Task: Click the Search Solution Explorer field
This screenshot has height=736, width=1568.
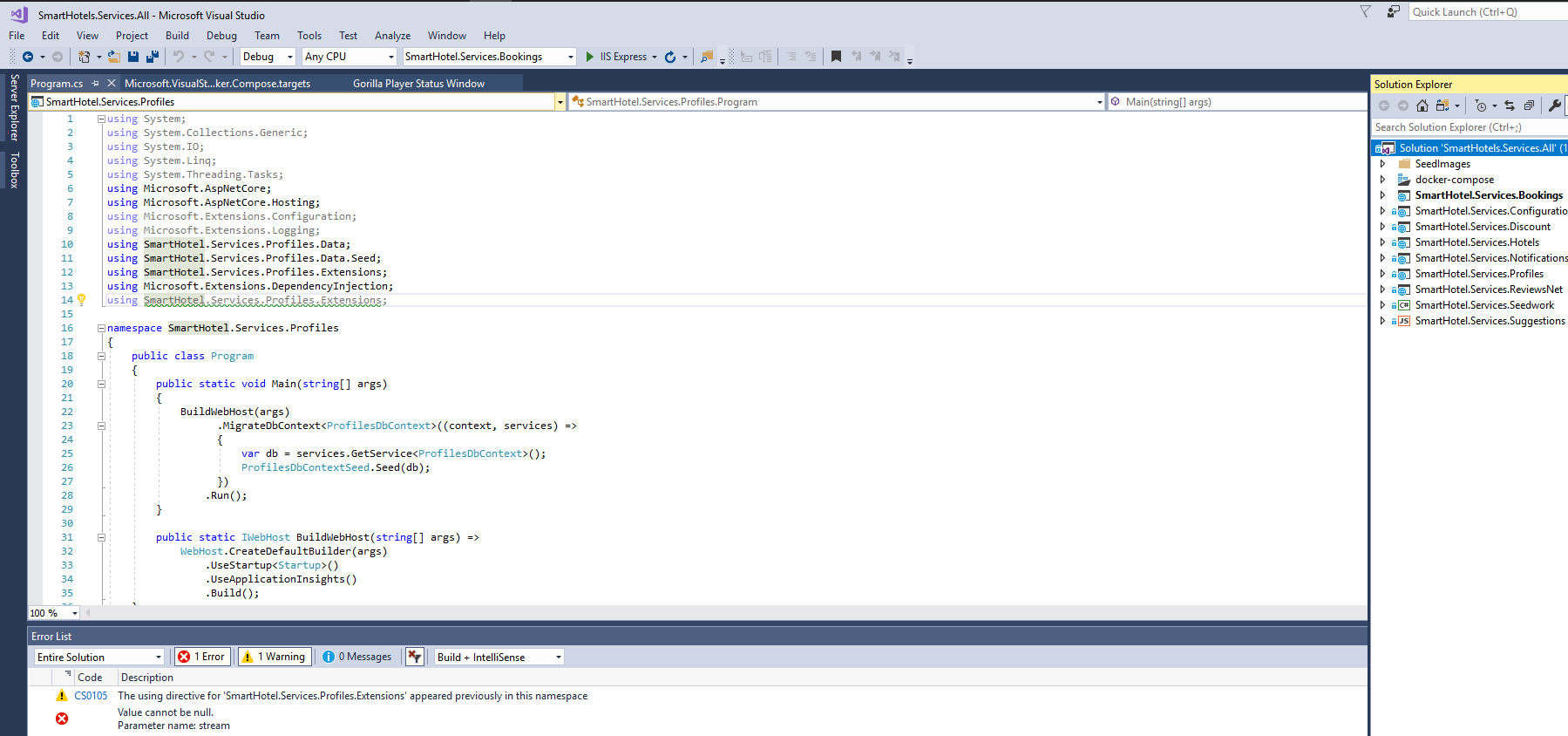Action: click(1470, 127)
